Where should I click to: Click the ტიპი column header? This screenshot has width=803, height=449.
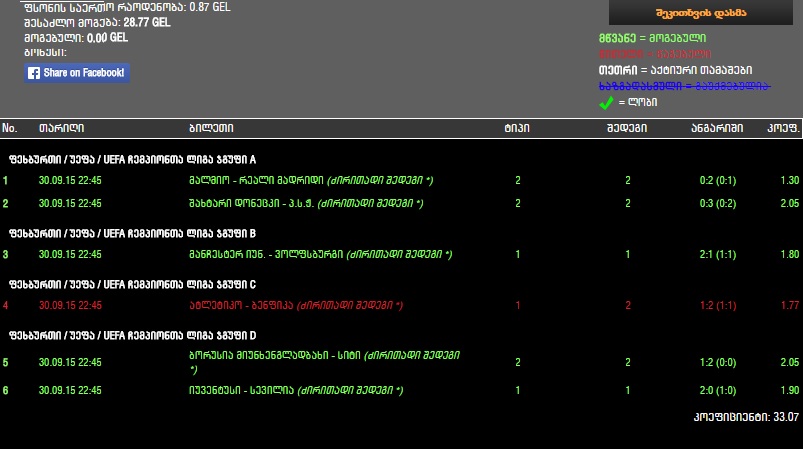click(517, 128)
